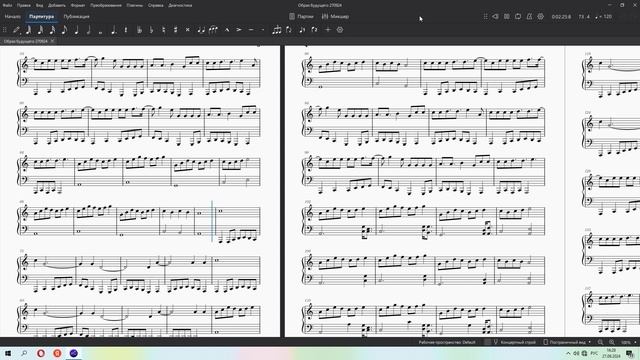Screen dimensions: 640x360
Task: Select the quarter note duration
Action: pyautogui.click(x=76, y=29)
